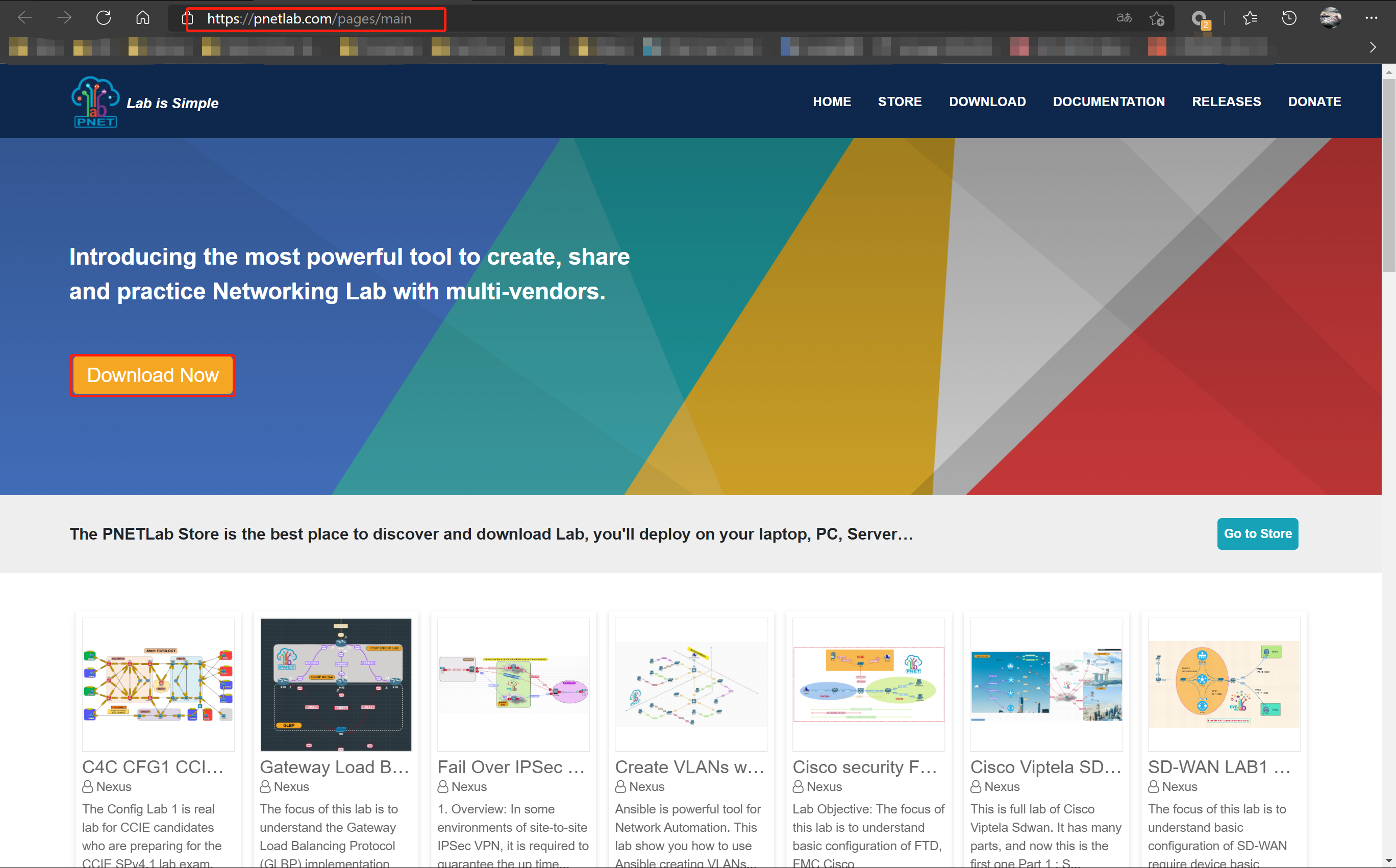Click the translate page icon
This screenshot has height=868, width=1396.
coord(1124,18)
